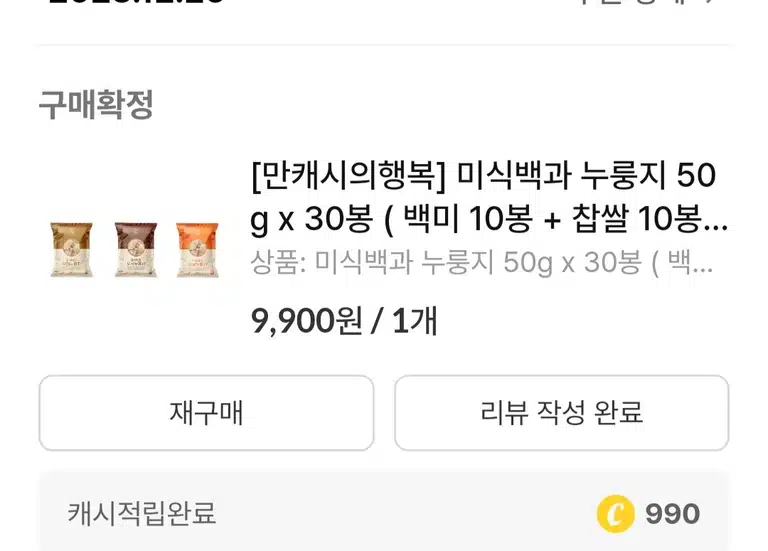Tap the 재구매 button
This screenshot has height=551, width=768.
206,413
